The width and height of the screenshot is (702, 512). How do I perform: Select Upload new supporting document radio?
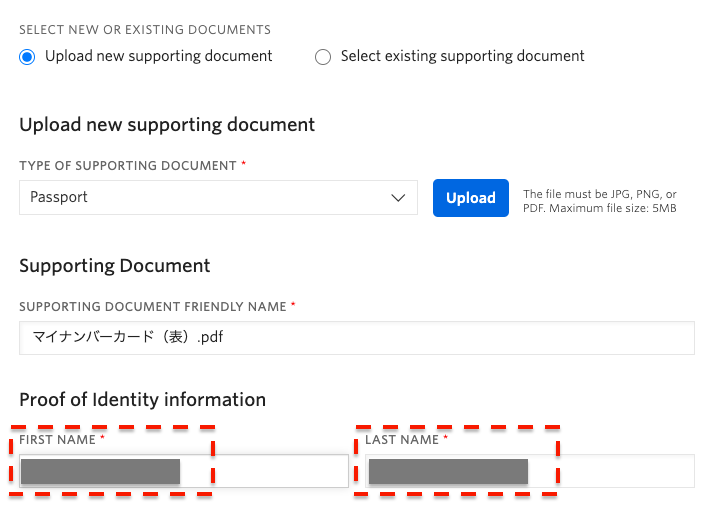coord(27,57)
